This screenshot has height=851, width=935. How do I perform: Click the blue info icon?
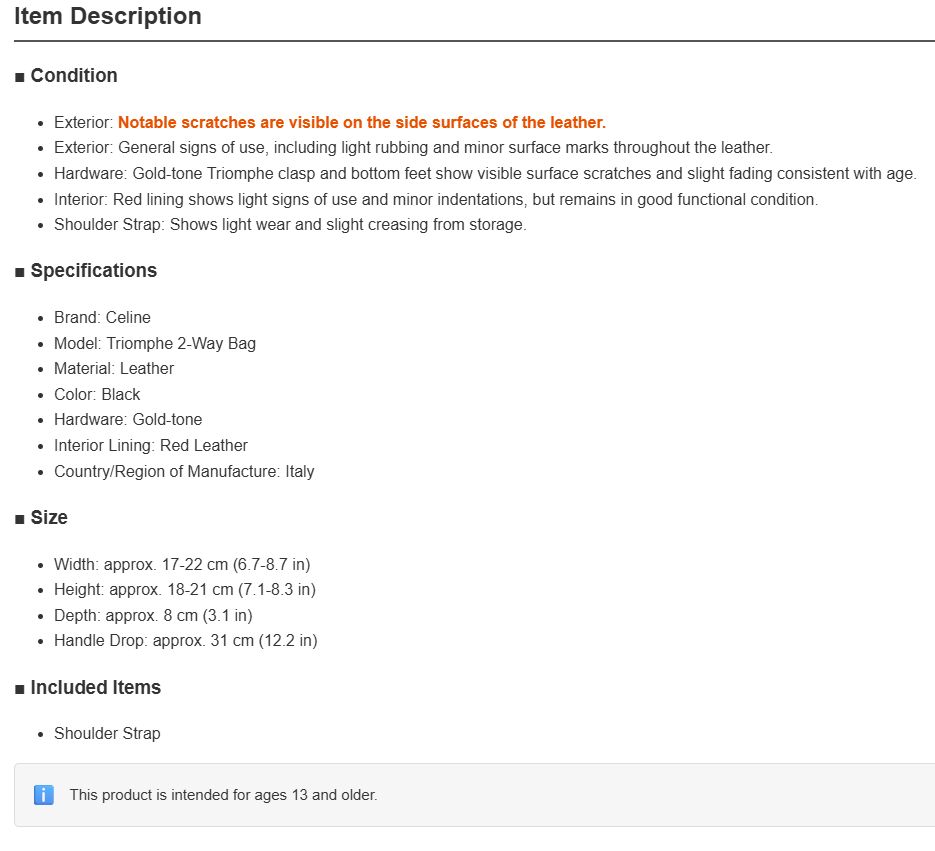tap(44, 795)
